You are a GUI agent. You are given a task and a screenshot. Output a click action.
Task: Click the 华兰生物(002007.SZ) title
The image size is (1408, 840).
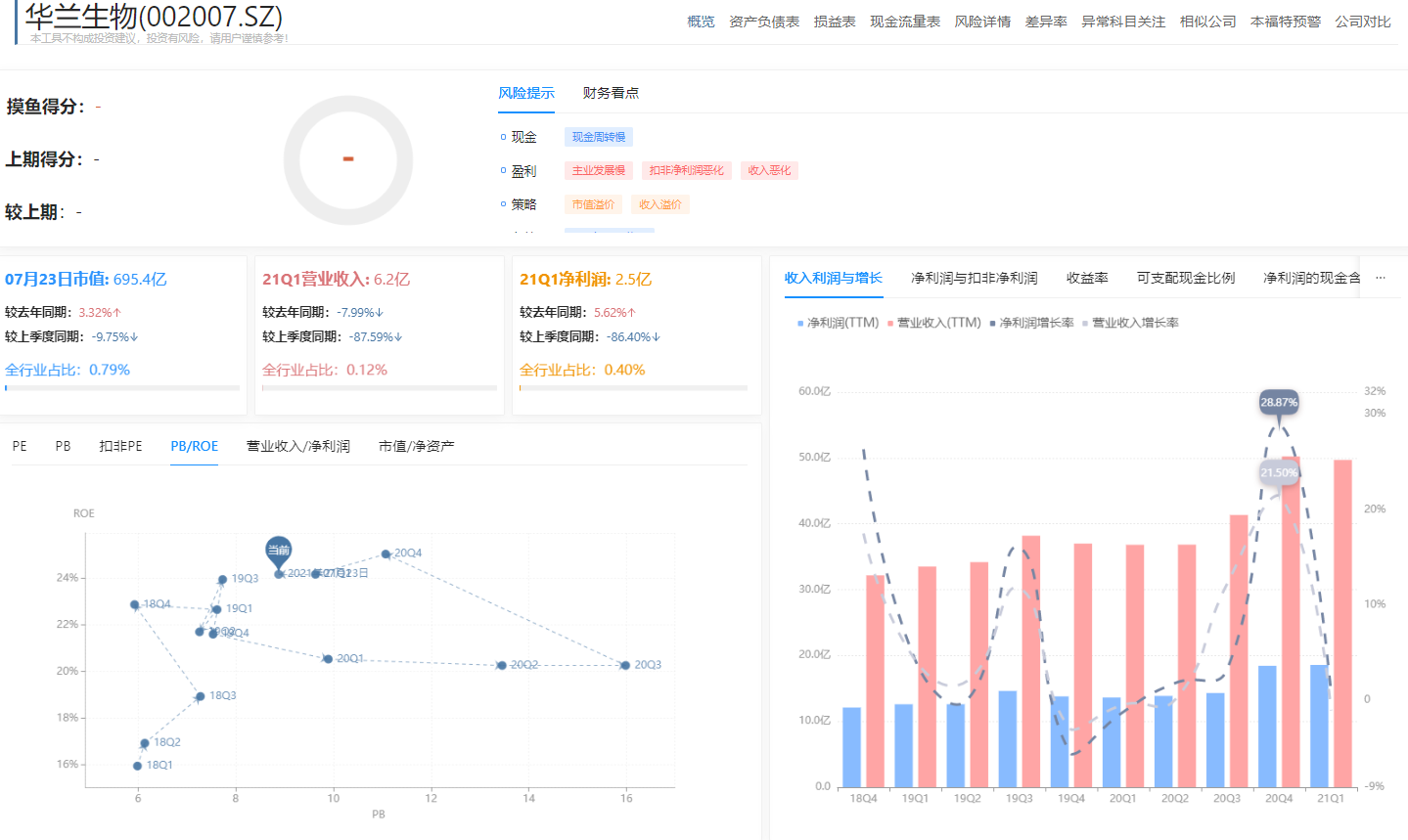154,16
